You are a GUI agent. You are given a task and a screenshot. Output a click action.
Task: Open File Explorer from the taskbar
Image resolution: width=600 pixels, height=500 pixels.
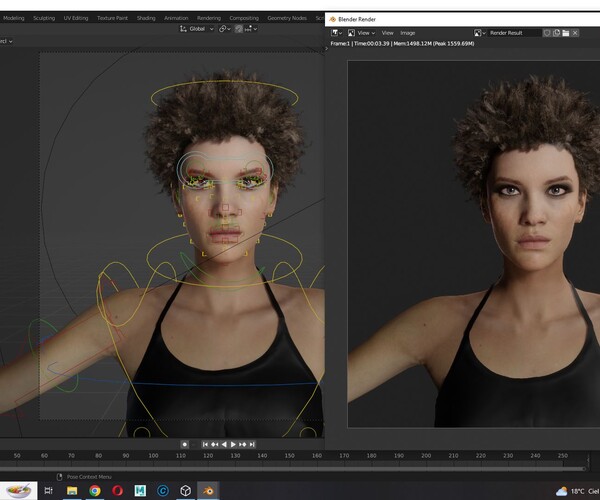(72, 490)
